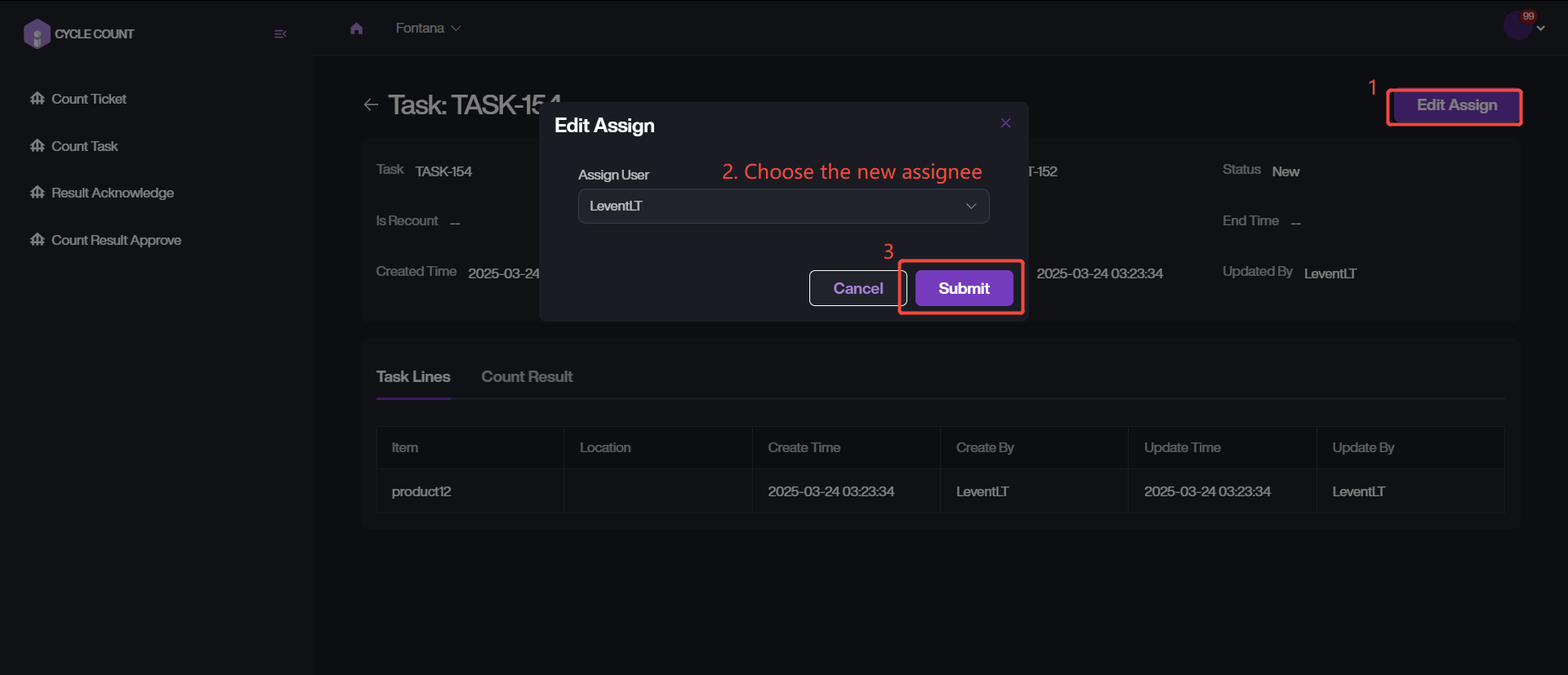Image resolution: width=1568 pixels, height=675 pixels.
Task: Expand the chevron beside user avatar
Action: 1541,29
